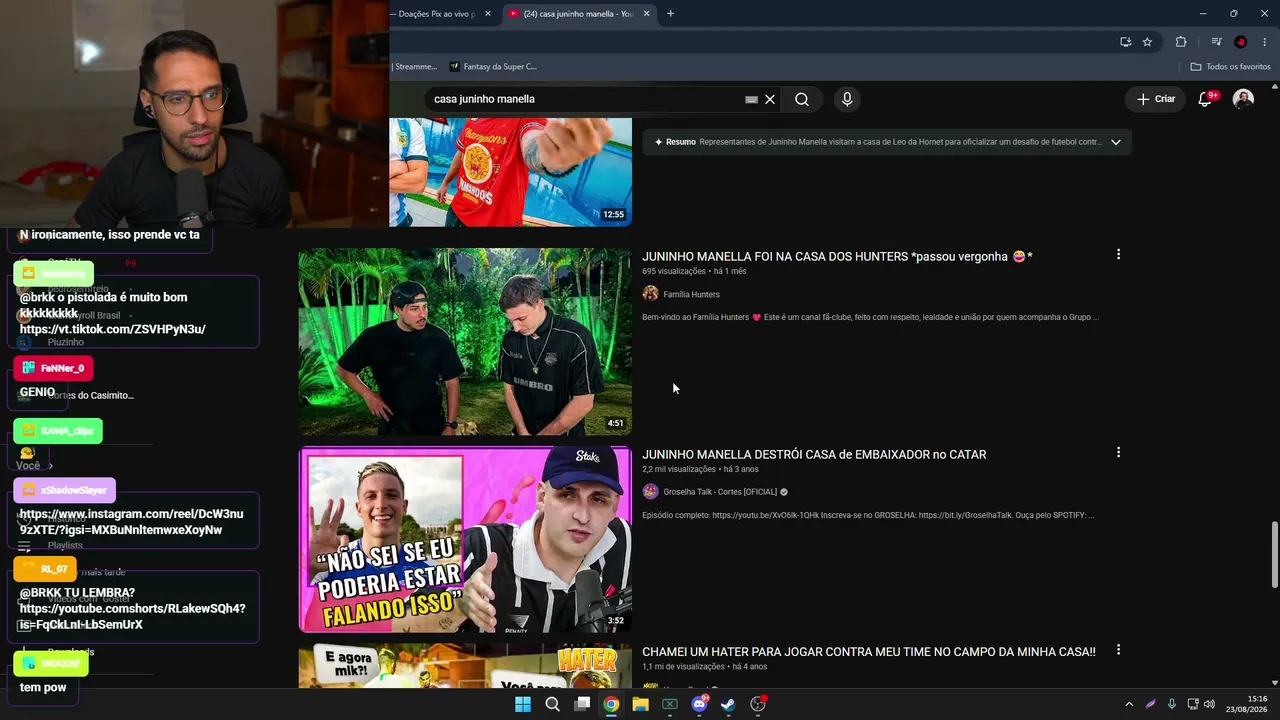Screen dimensions: 1280x720
Task: Open the 12:55 video thumbnail
Action: [x=510, y=172]
